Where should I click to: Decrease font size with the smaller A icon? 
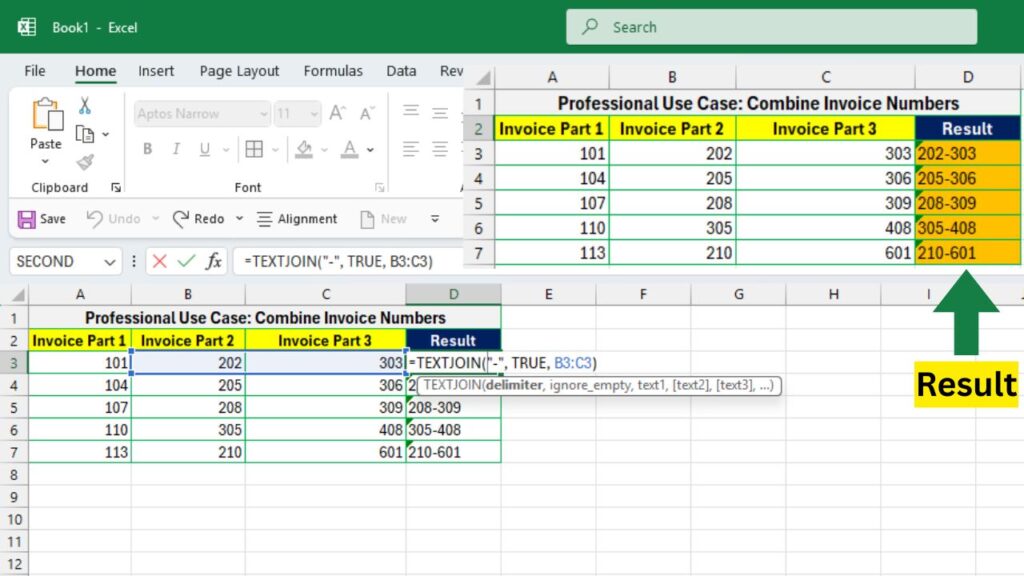tap(367, 113)
